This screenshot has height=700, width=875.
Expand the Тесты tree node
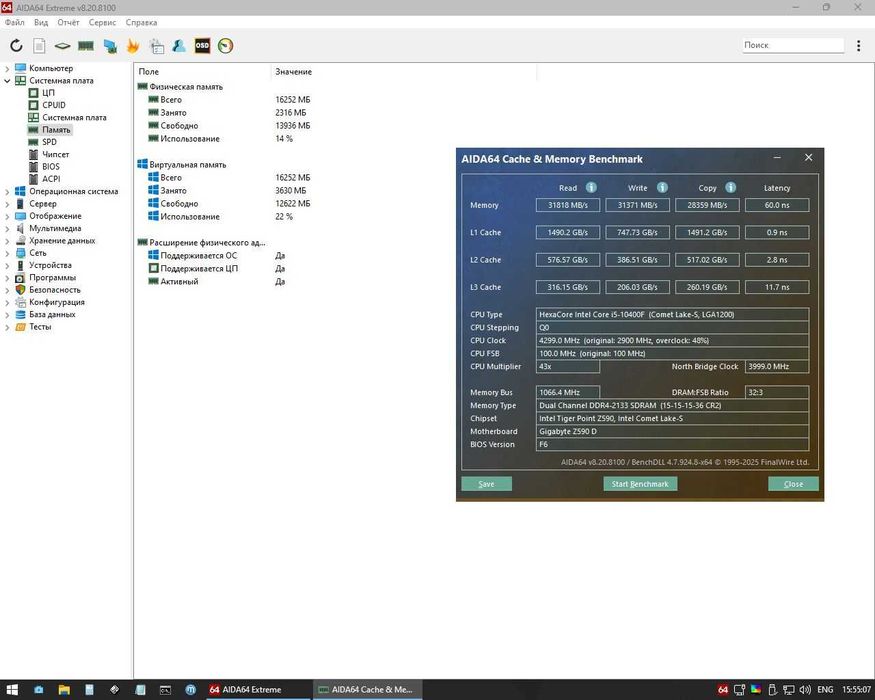(7, 327)
